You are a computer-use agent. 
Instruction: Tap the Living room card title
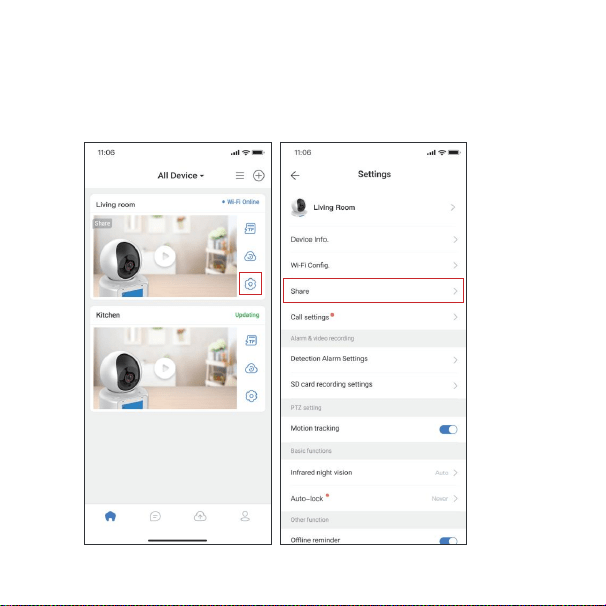116,204
